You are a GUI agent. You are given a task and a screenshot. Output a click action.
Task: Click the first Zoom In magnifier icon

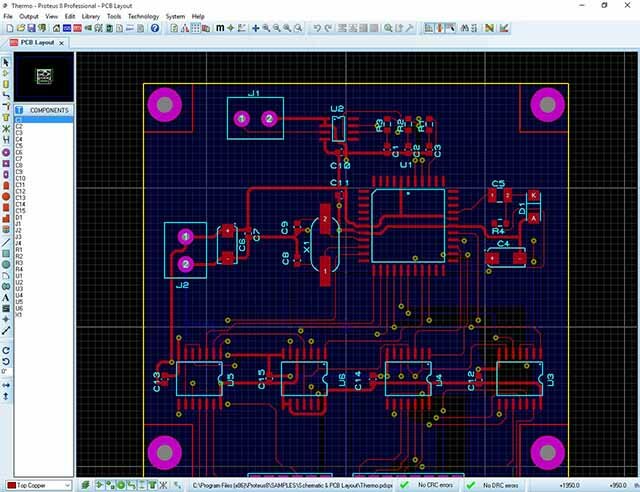click(266, 28)
